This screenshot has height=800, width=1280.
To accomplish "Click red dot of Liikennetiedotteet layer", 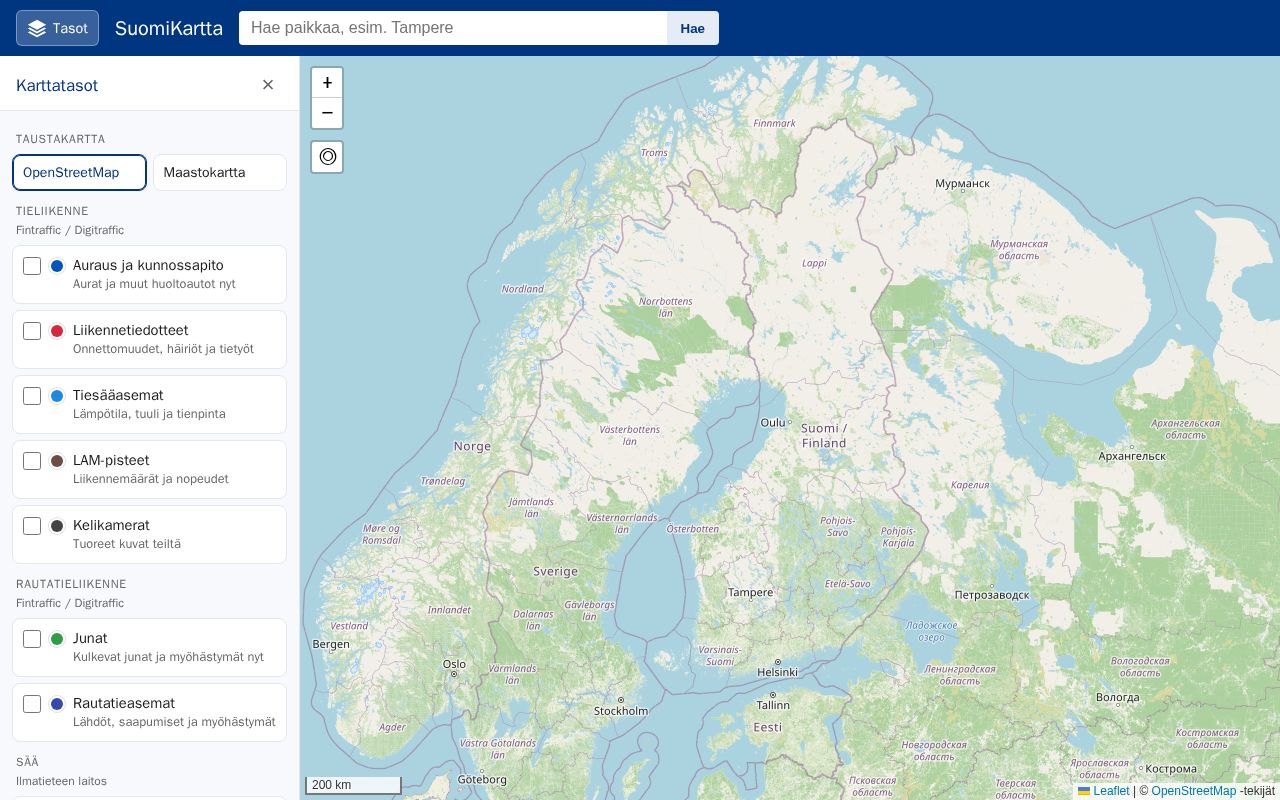I will click(x=57, y=331).
